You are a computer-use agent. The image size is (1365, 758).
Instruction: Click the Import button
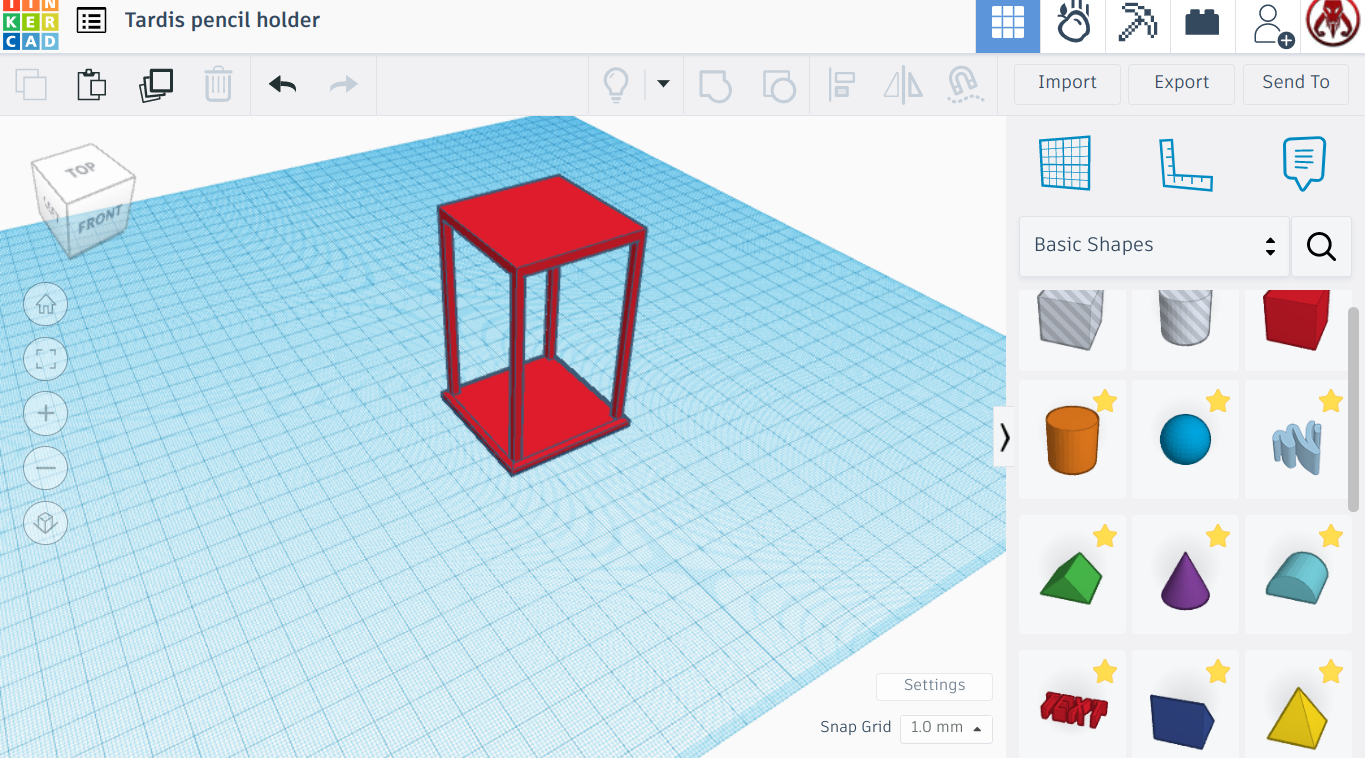coord(1067,83)
